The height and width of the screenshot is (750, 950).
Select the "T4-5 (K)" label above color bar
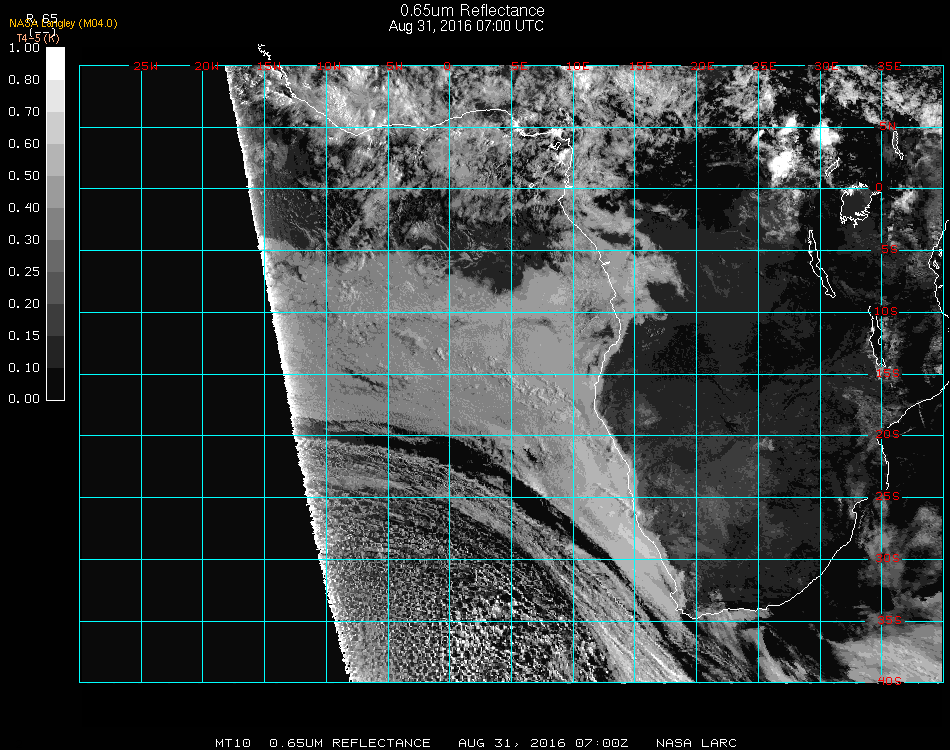click(38, 38)
